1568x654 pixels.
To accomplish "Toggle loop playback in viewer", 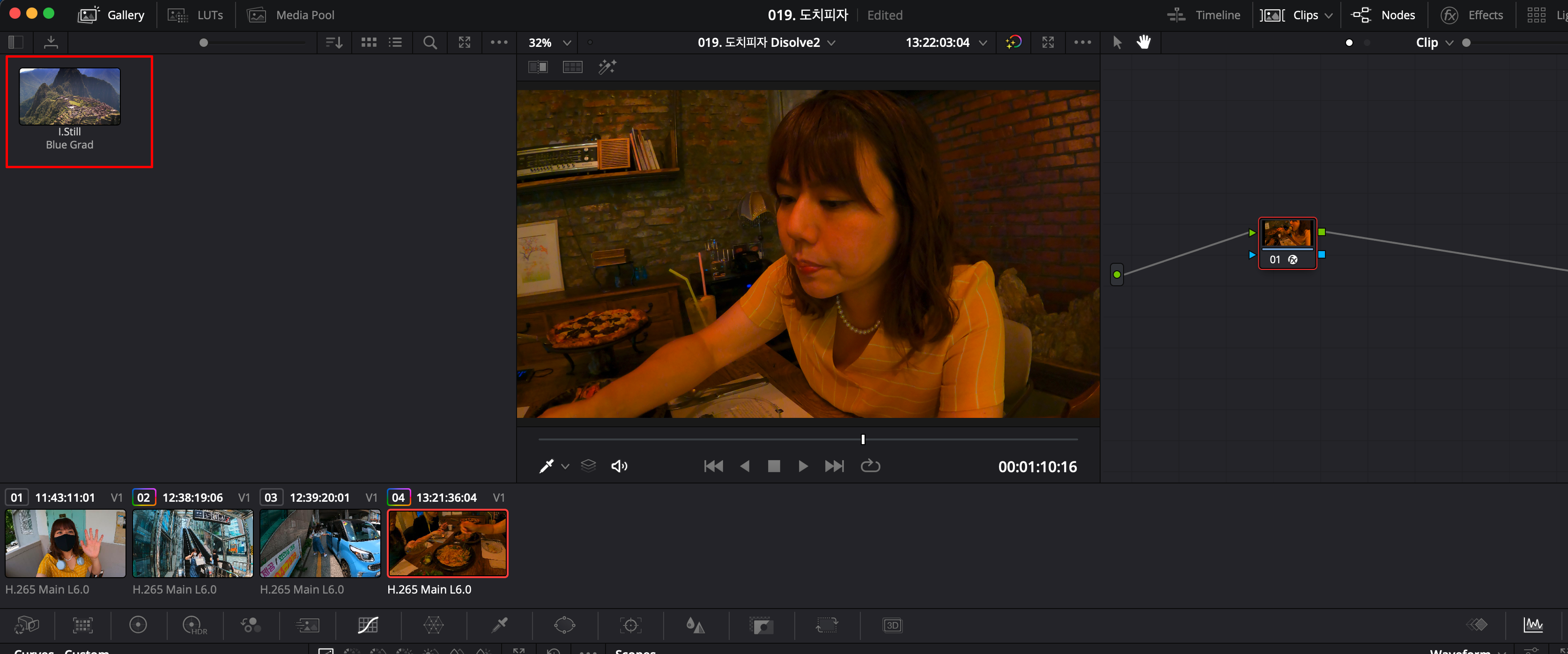I will [x=870, y=466].
